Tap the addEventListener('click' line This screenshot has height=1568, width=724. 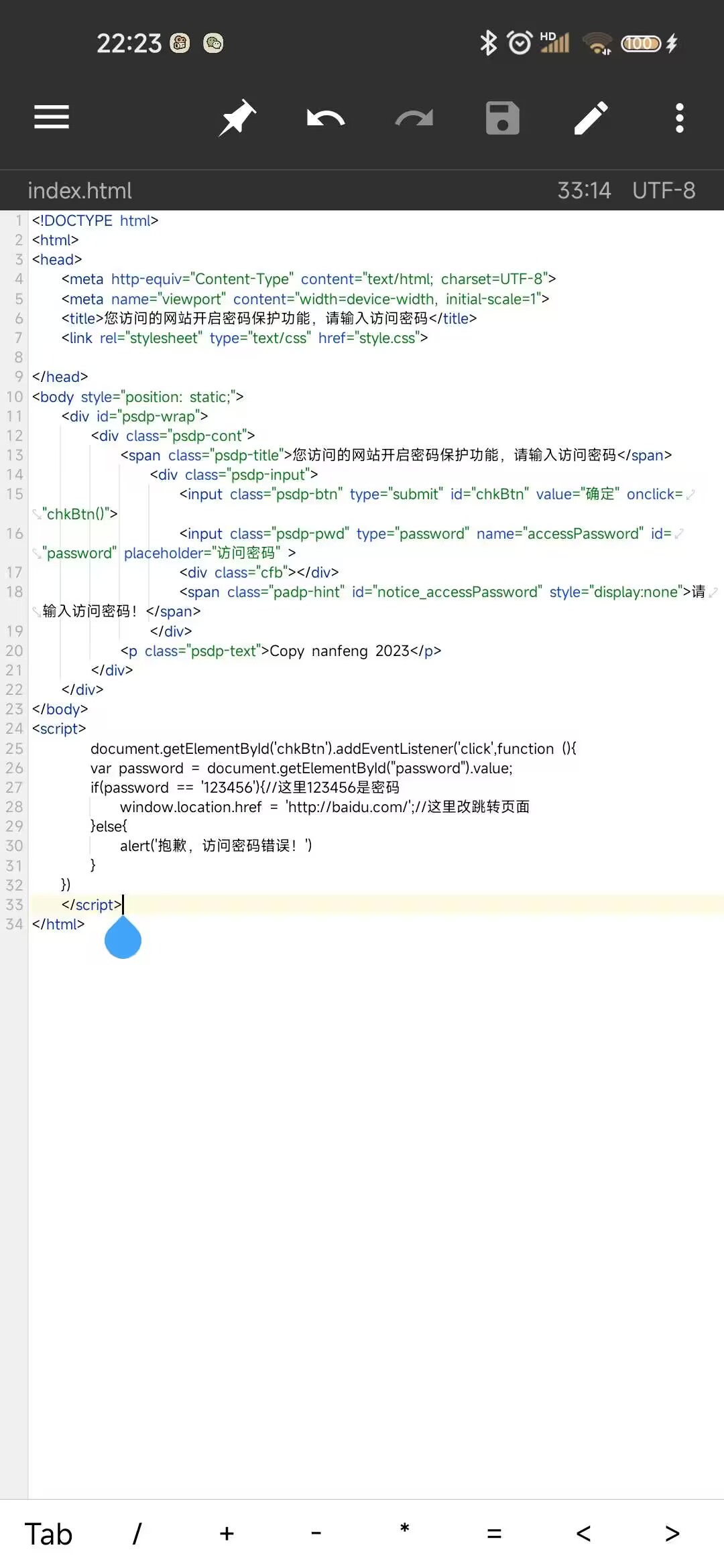point(333,748)
